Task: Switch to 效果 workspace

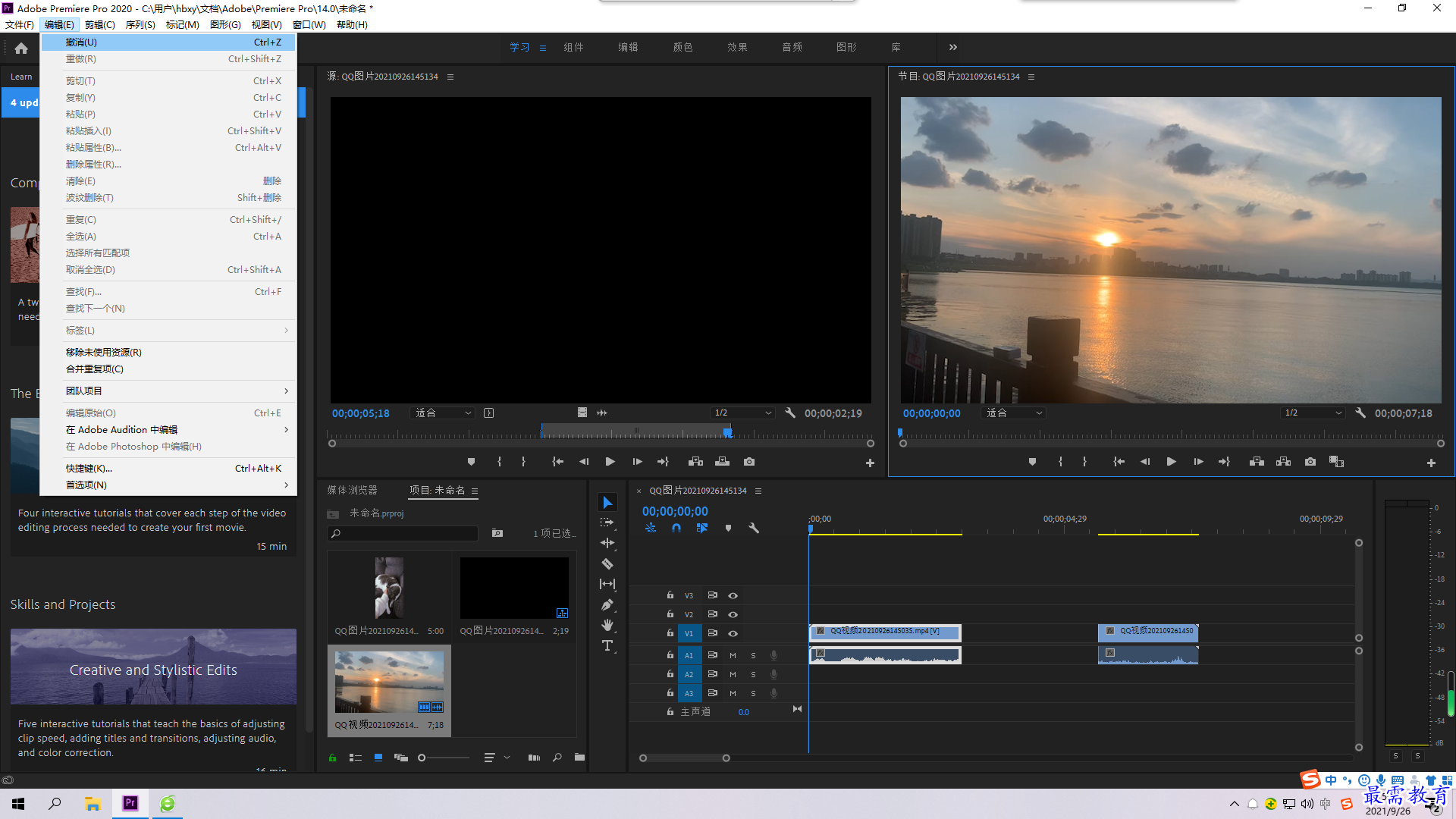Action: coord(737,47)
